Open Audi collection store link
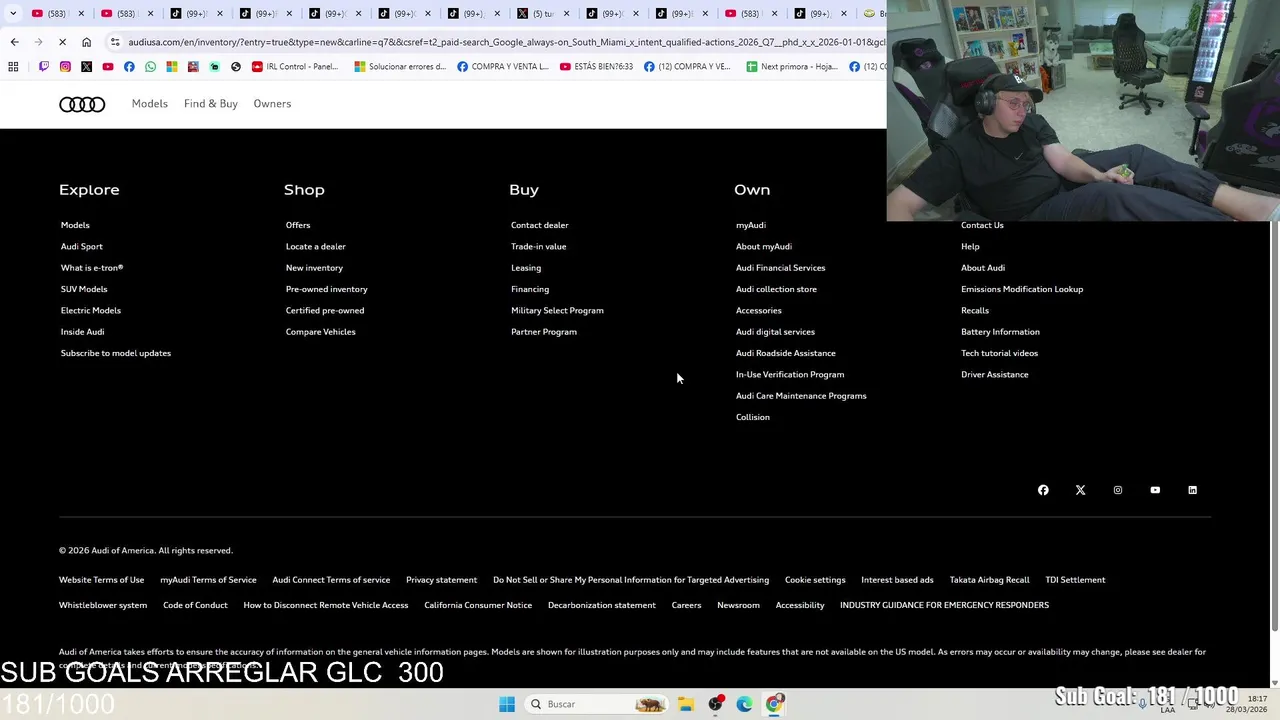Image resolution: width=1280 pixels, height=720 pixels. 777,289
